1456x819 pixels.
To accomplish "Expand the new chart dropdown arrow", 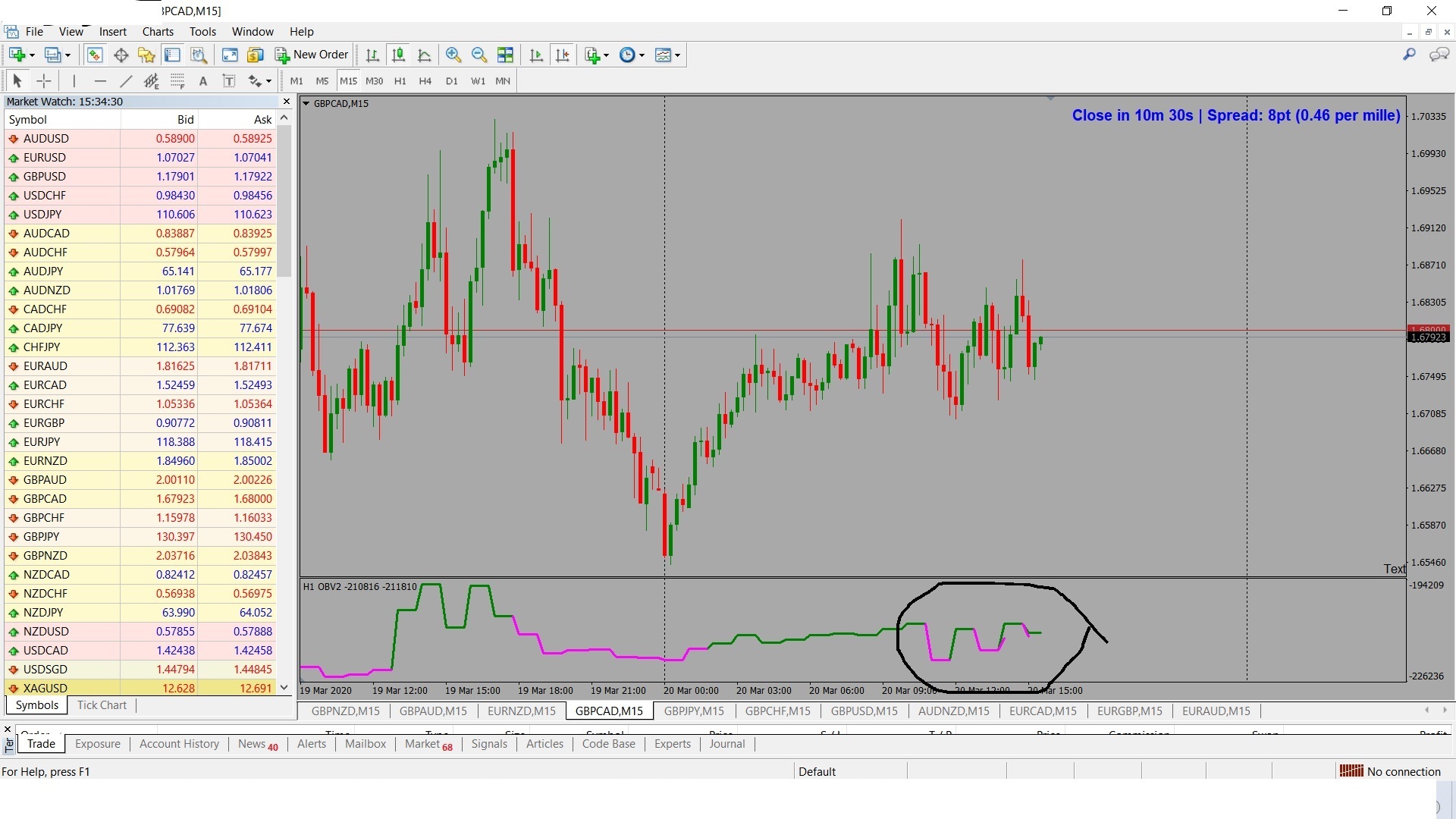I will click(x=32, y=55).
